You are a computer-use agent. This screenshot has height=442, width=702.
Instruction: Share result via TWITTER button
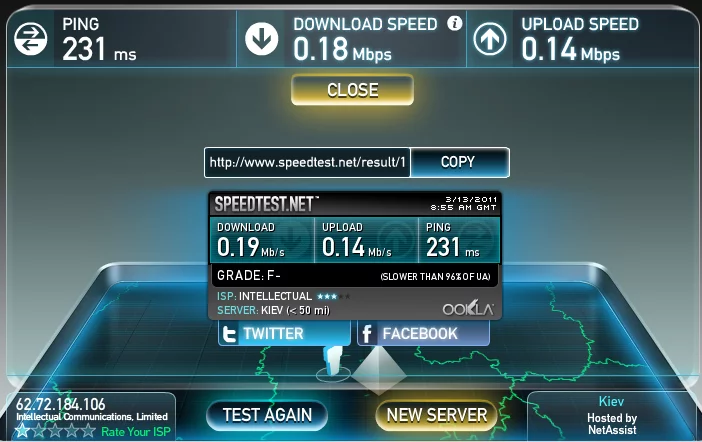(x=284, y=334)
